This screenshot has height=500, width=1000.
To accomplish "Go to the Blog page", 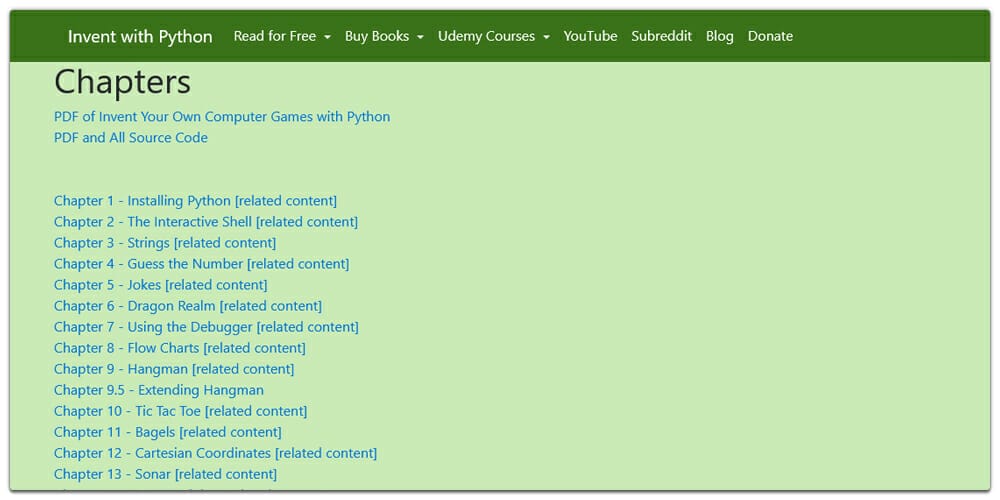I will 719,36.
